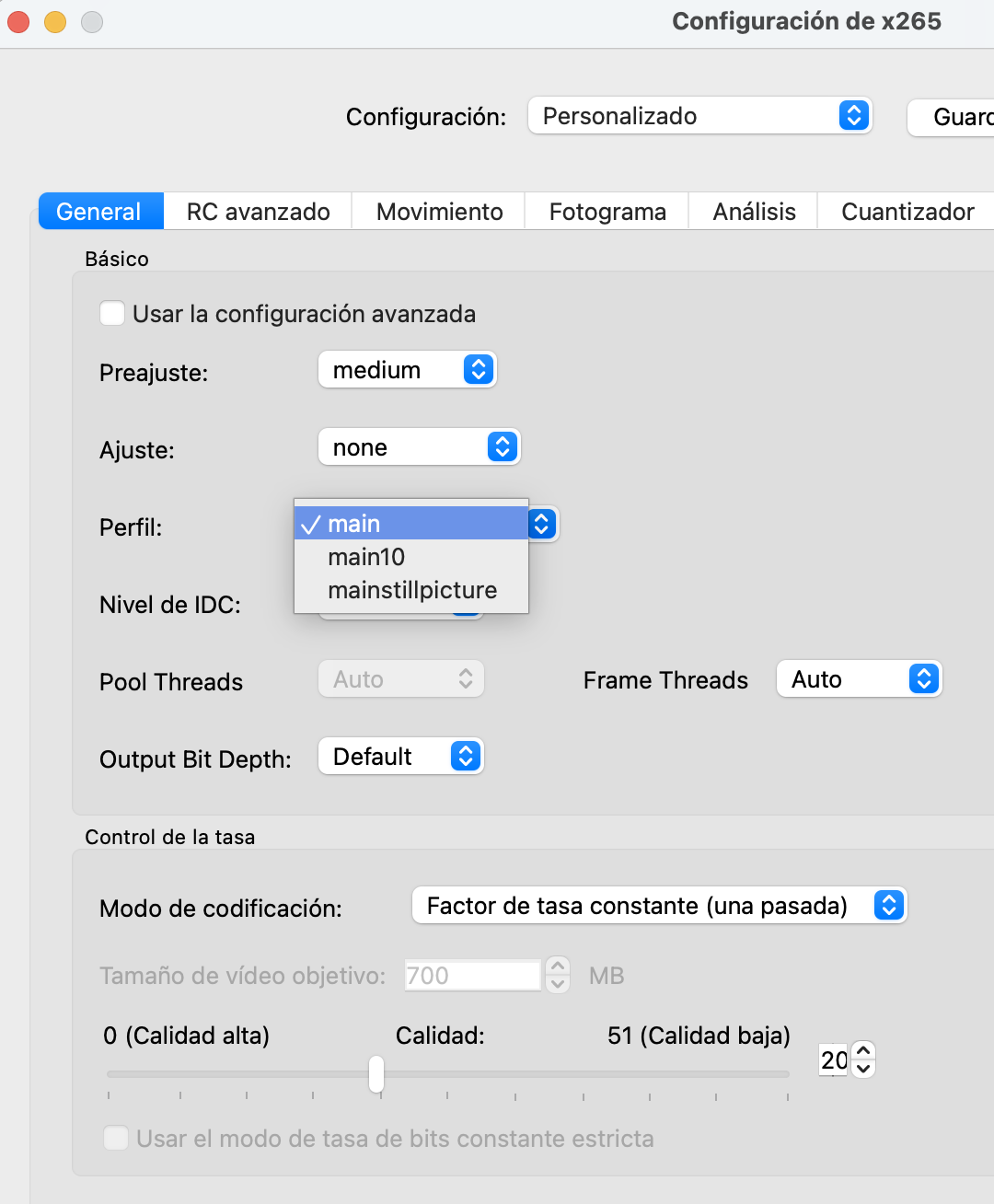
Task: Enable Usar la configuración avanzada
Action: pyautogui.click(x=111, y=313)
